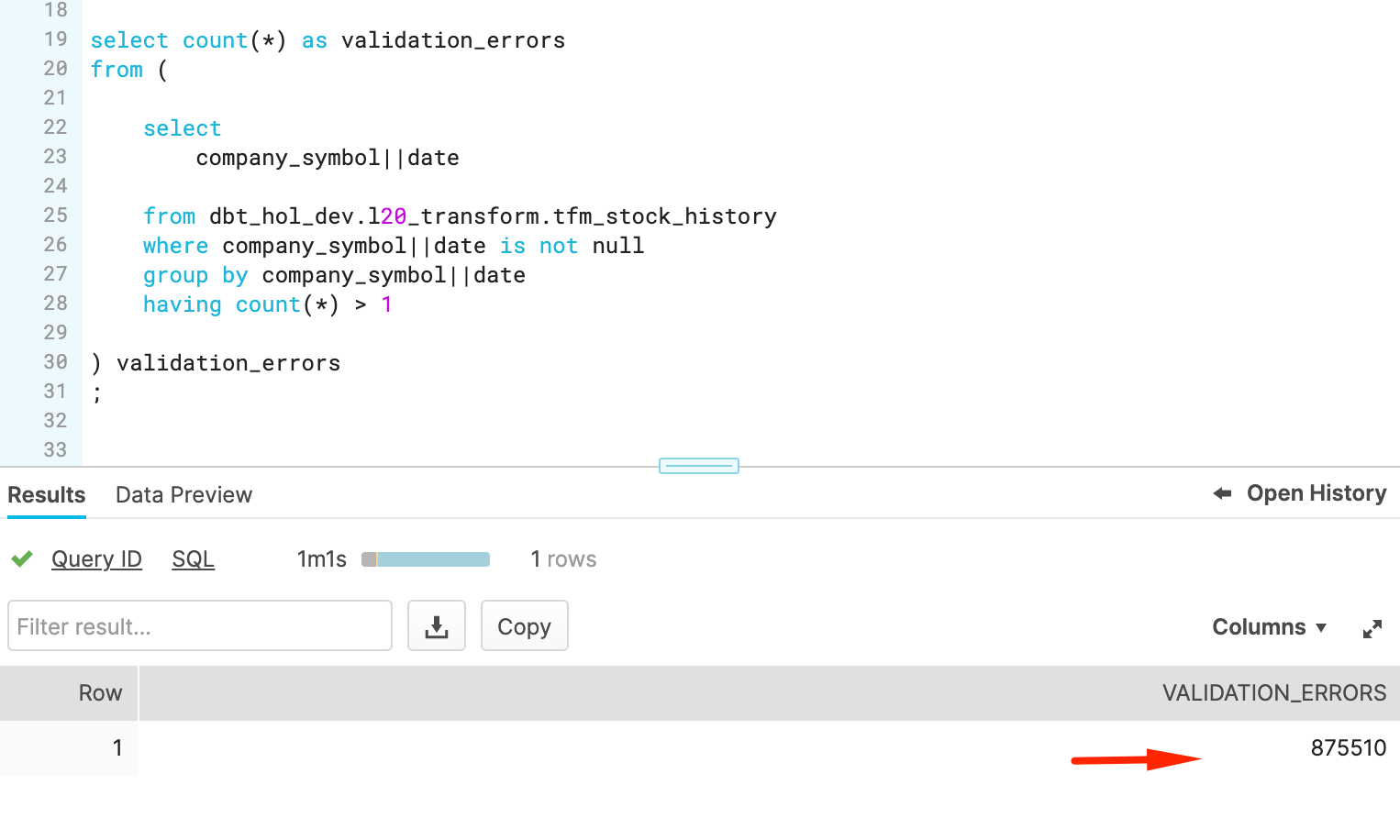Screen dimensions: 1400x840
Task: Click the download results icon
Action: coord(437,625)
